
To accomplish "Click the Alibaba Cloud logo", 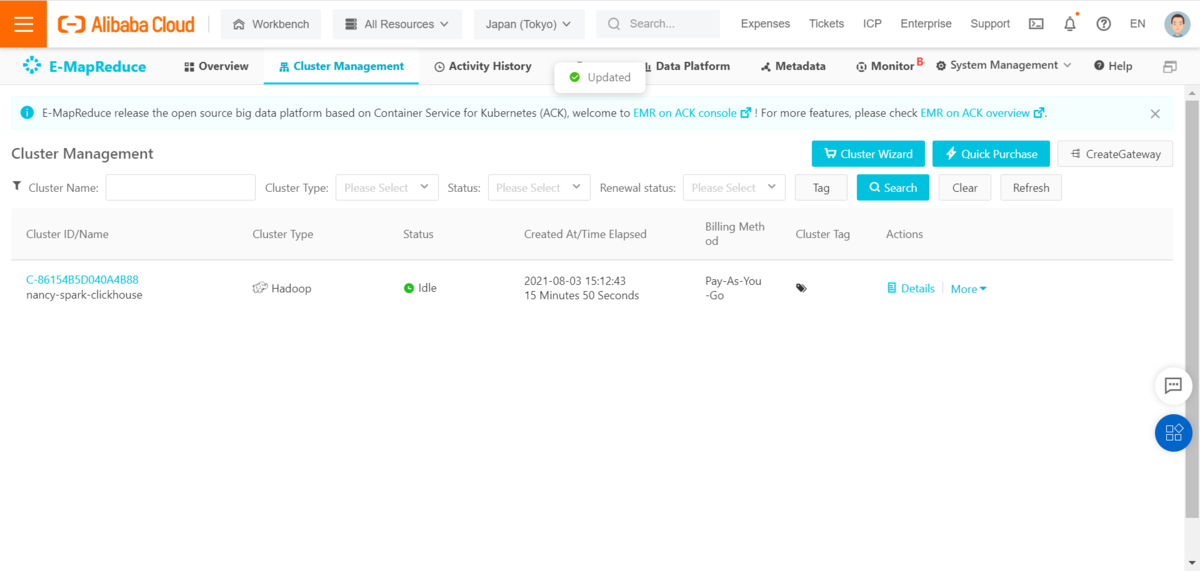I will pos(125,24).
